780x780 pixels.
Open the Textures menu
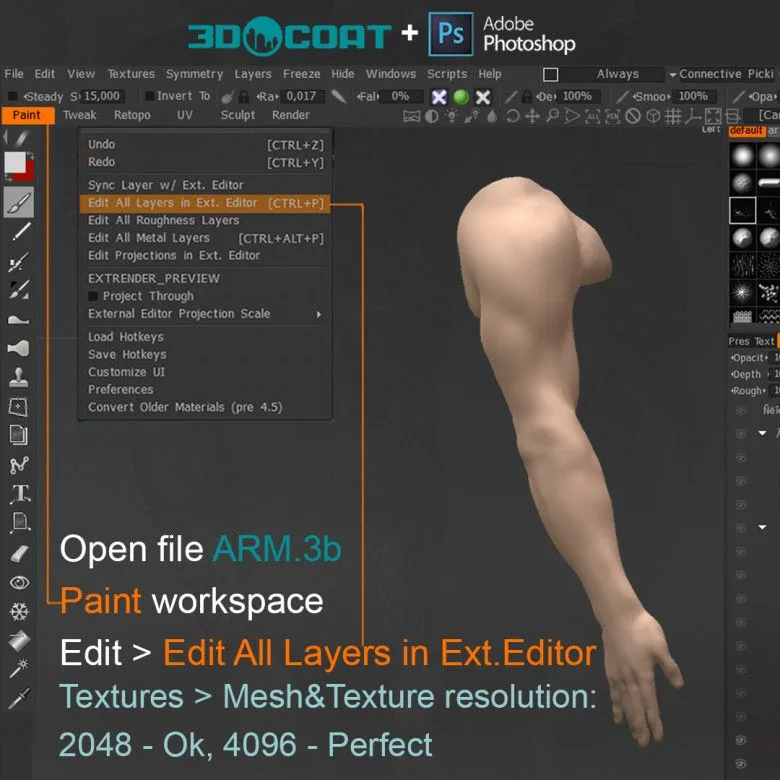(131, 74)
